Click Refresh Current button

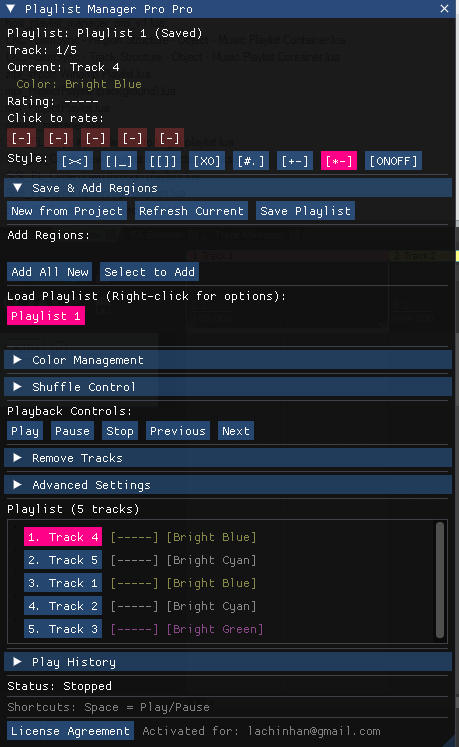pos(191,211)
